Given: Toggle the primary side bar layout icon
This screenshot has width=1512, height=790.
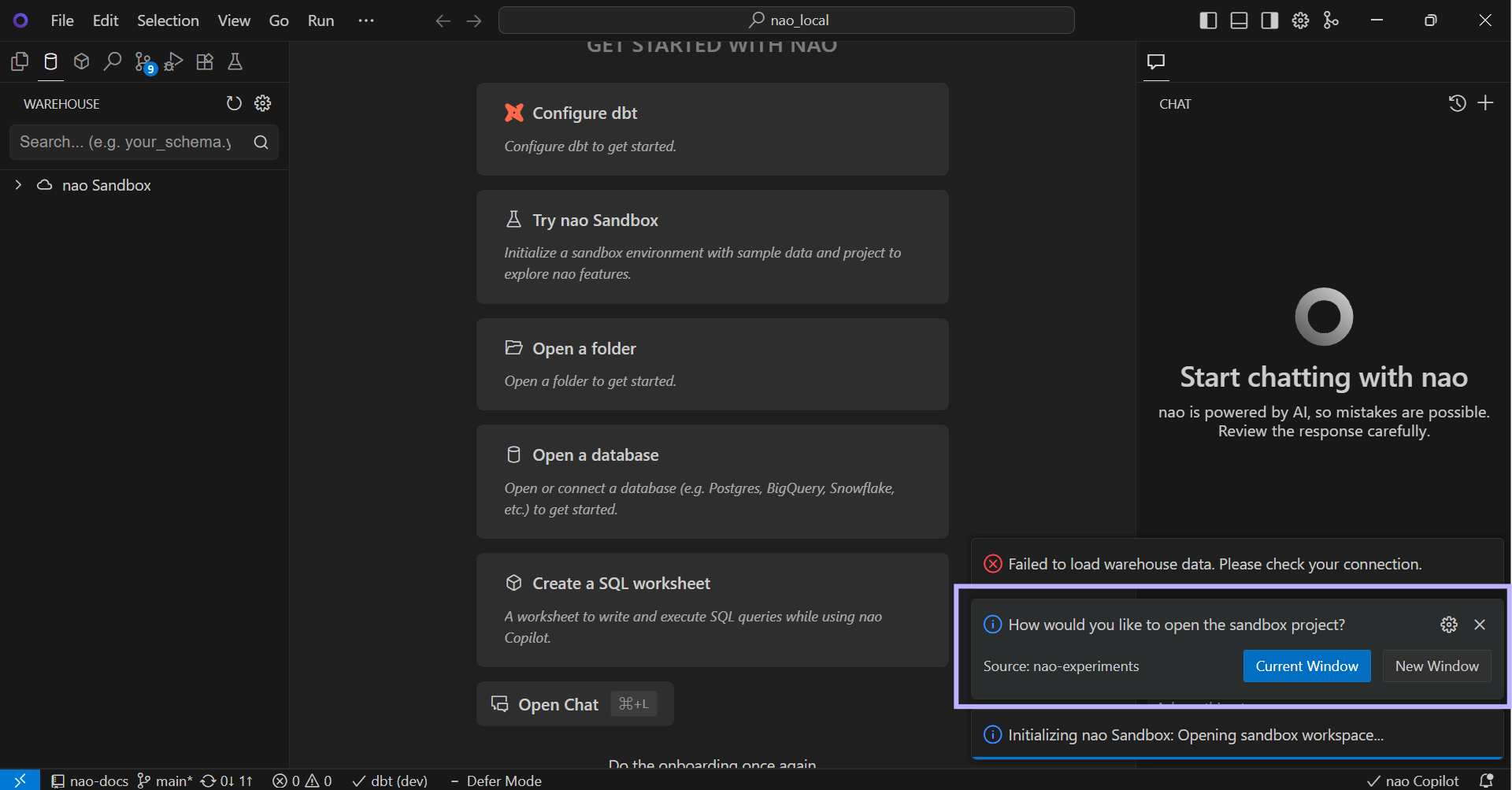Looking at the screenshot, I should pos(1208,20).
